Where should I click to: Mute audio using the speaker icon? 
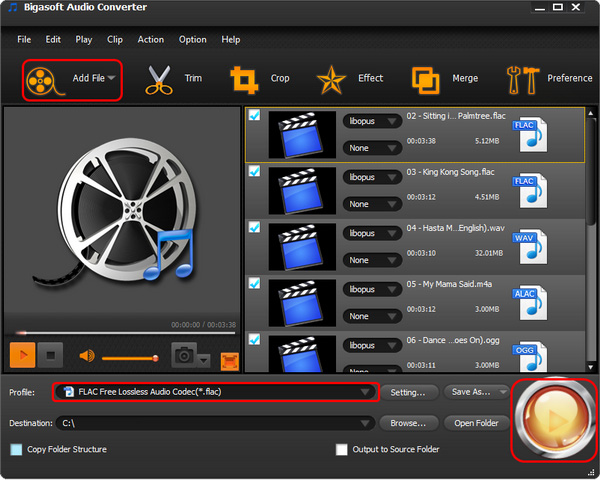(87, 356)
